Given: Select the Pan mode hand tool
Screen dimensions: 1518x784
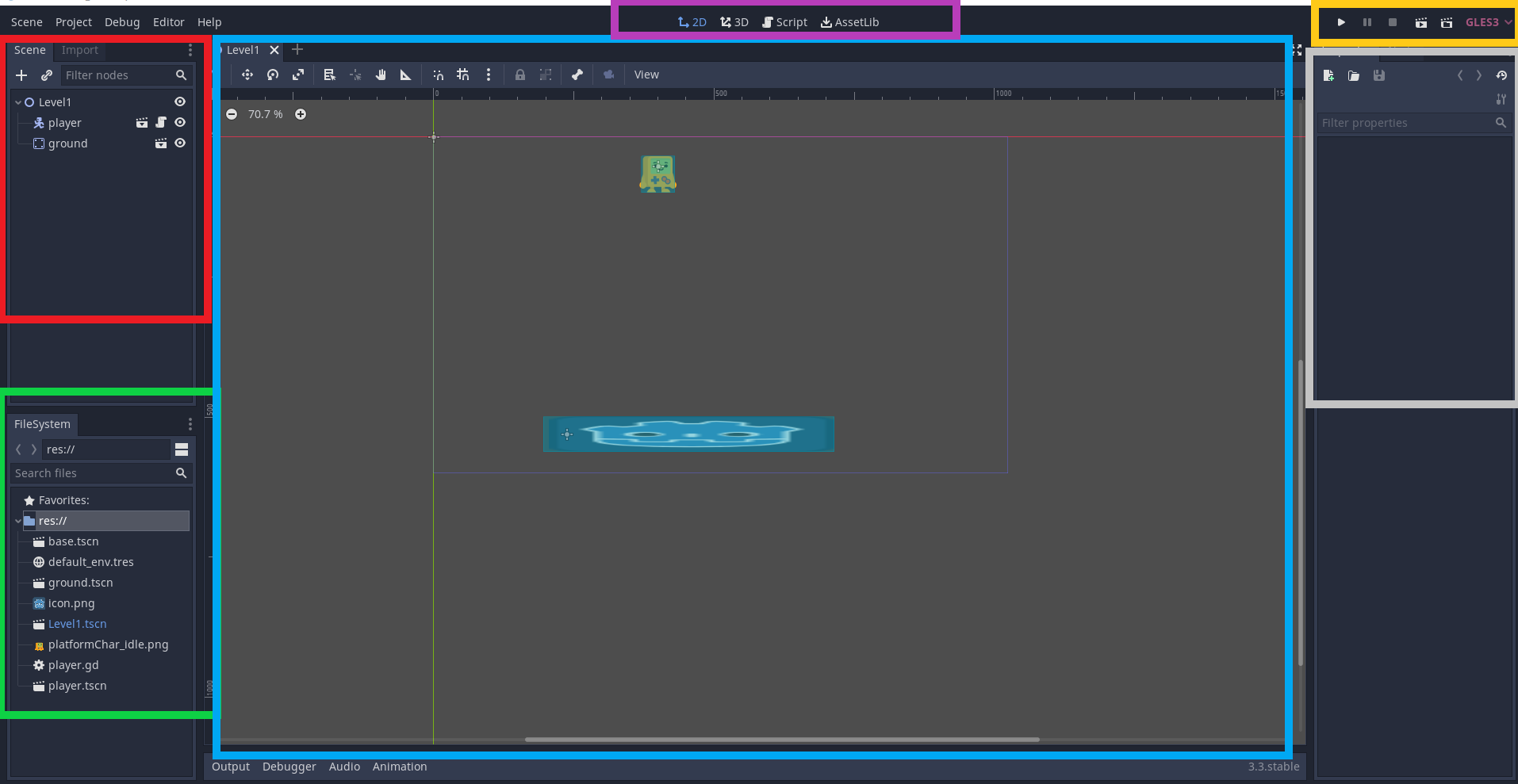Looking at the screenshot, I should tap(381, 75).
